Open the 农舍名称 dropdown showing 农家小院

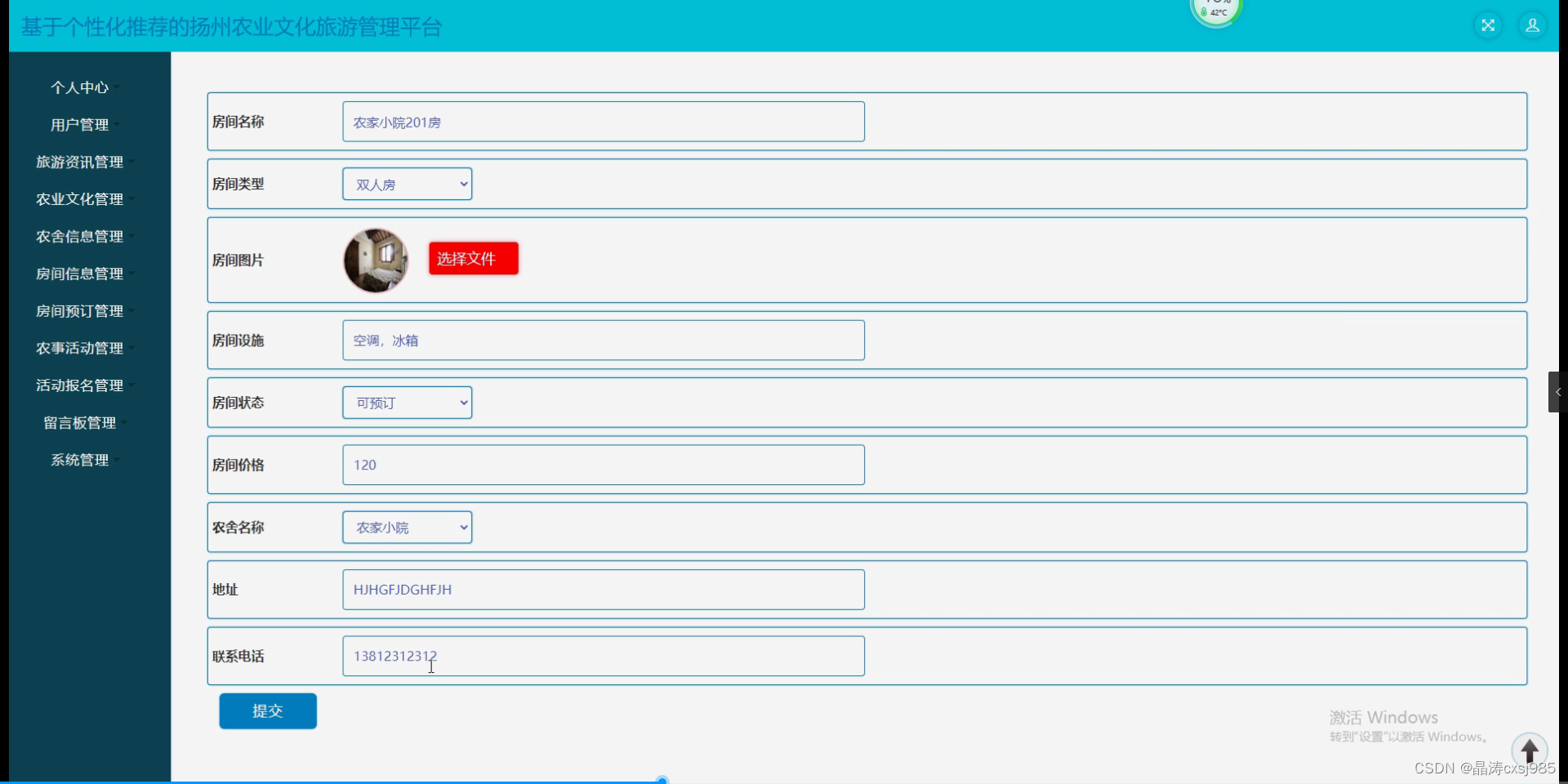tap(408, 528)
